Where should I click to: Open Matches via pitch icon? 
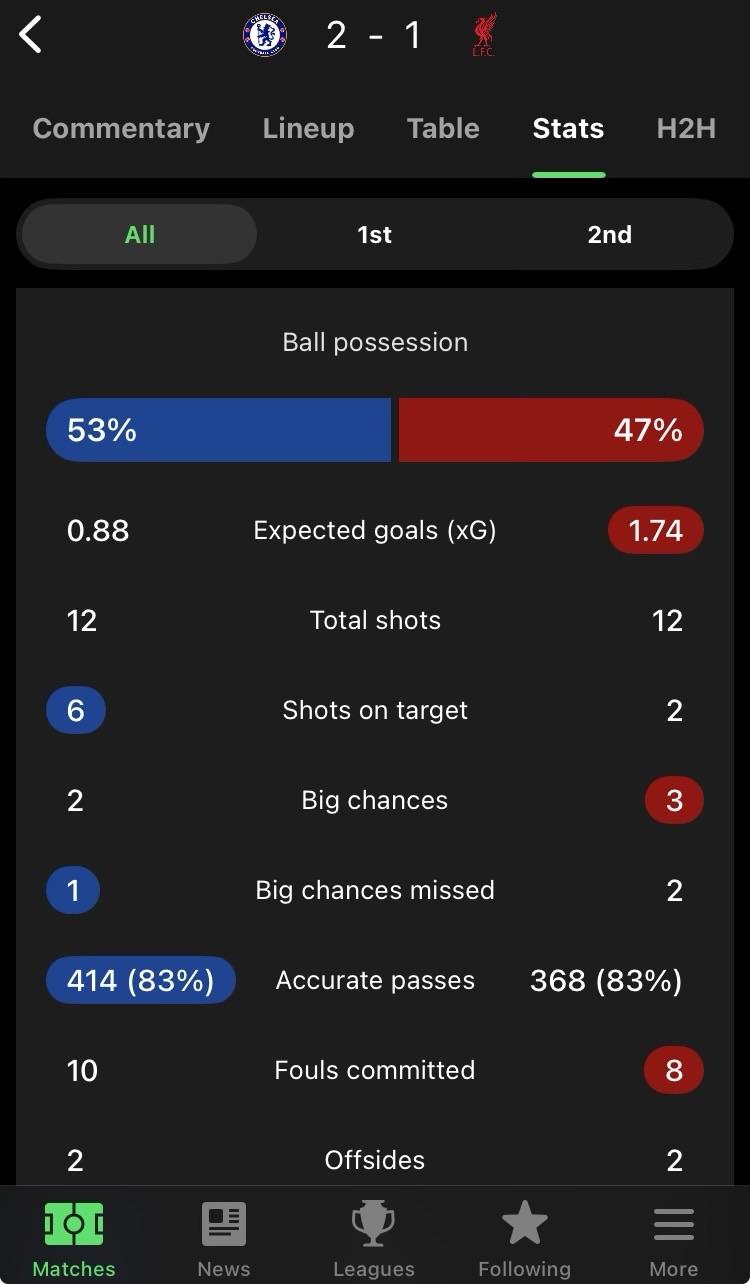coord(74,1224)
